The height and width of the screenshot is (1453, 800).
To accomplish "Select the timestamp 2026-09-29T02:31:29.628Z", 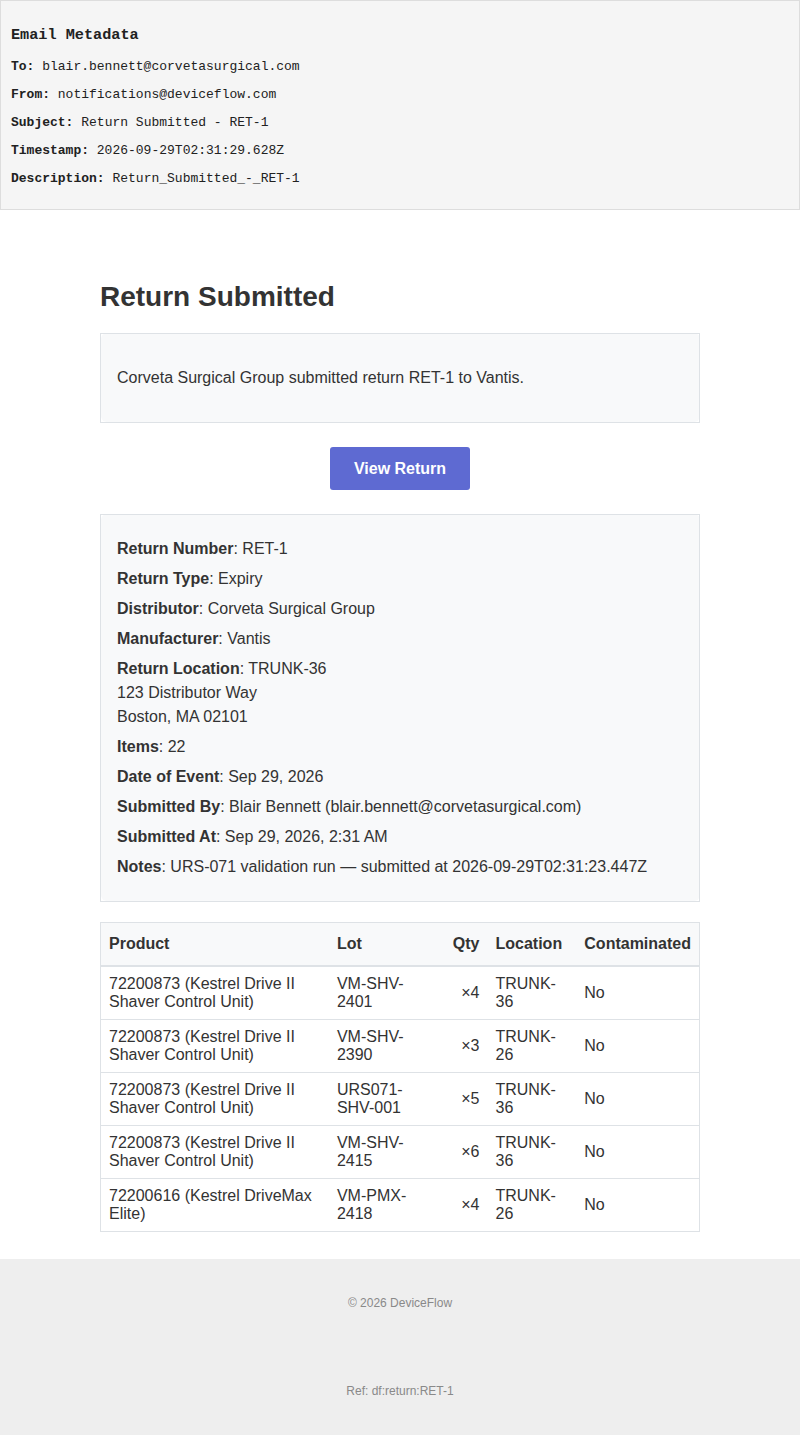I will pos(190,150).
